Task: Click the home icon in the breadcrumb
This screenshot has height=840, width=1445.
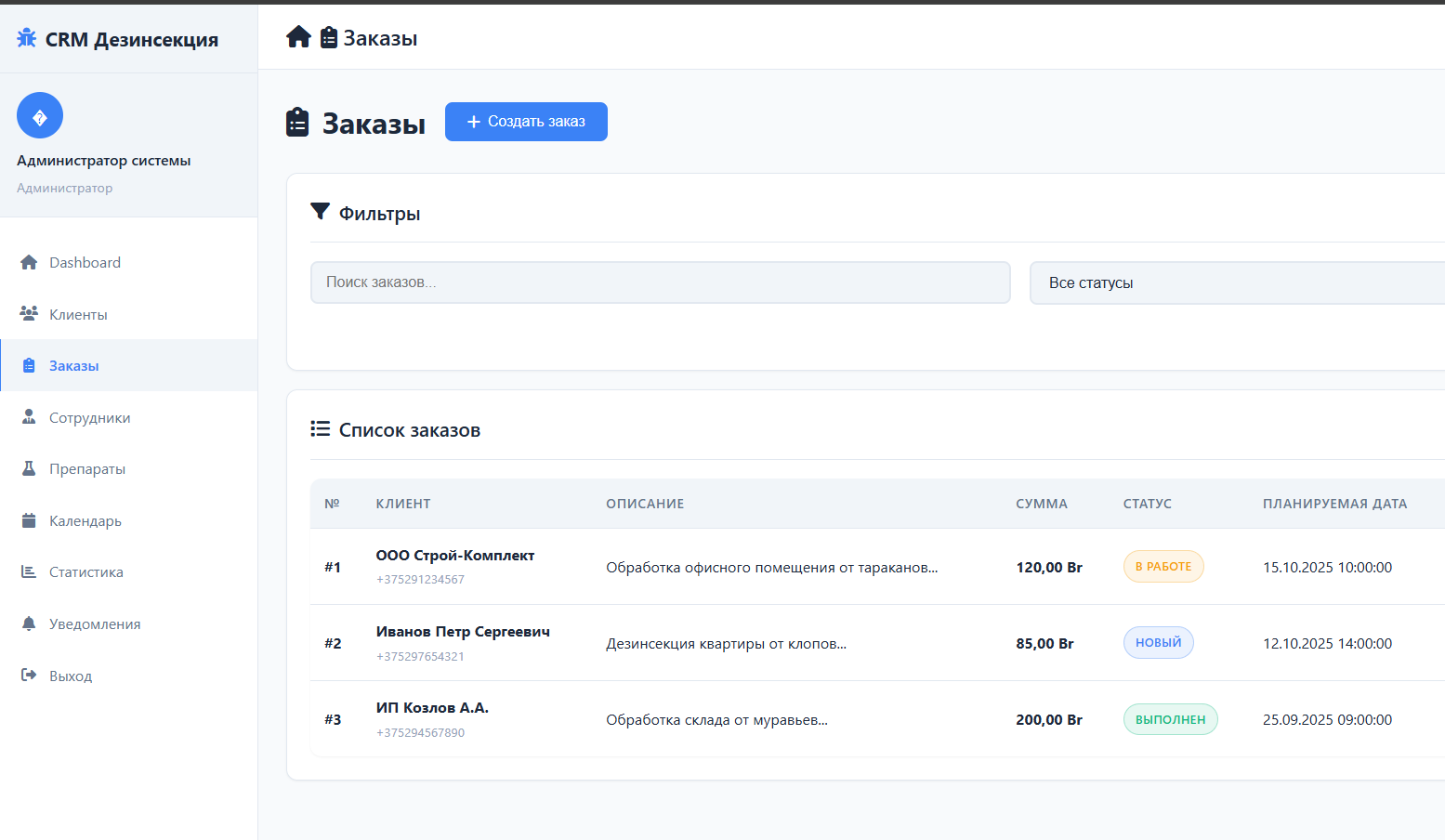Action: [298, 37]
